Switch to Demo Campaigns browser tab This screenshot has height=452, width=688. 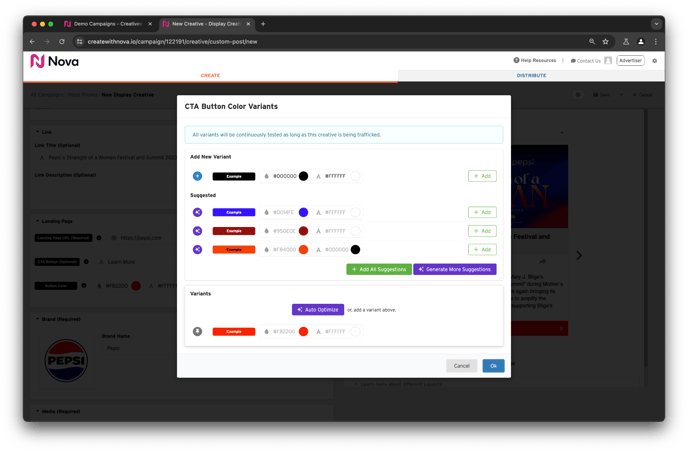tap(105, 24)
